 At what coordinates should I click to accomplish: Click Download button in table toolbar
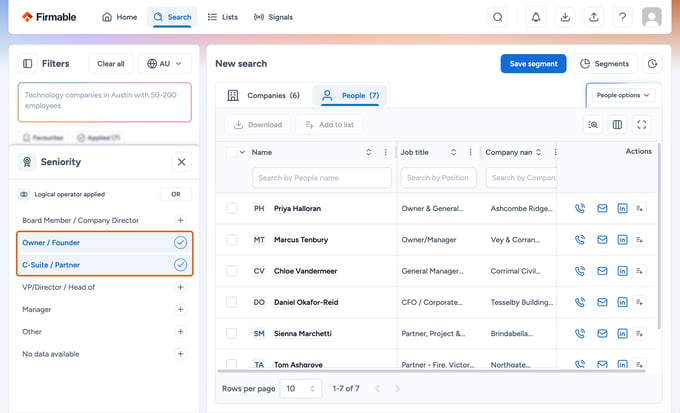[x=258, y=125]
